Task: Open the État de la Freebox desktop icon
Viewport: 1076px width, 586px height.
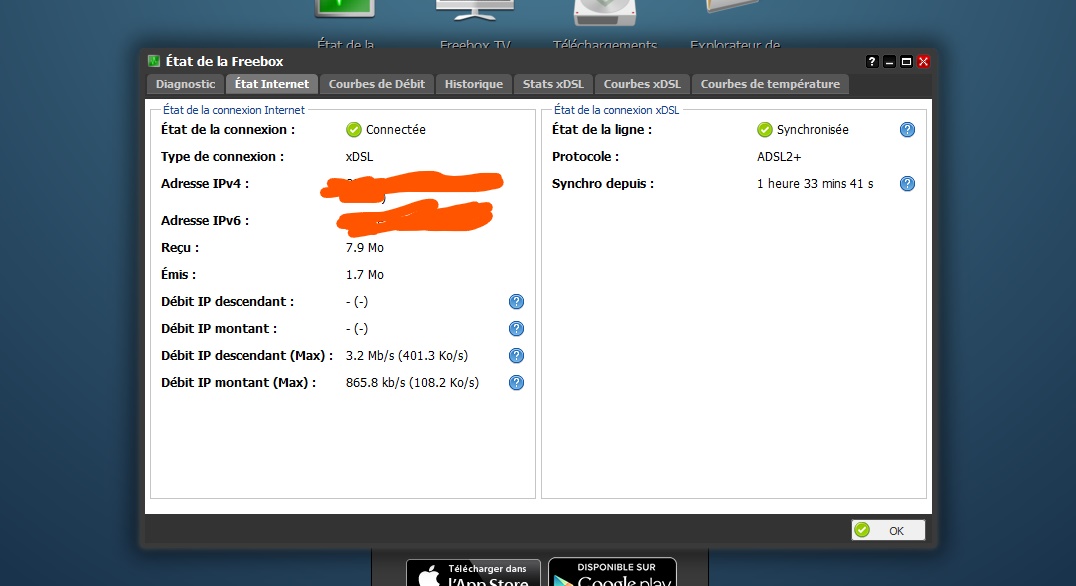Action: click(344, 25)
